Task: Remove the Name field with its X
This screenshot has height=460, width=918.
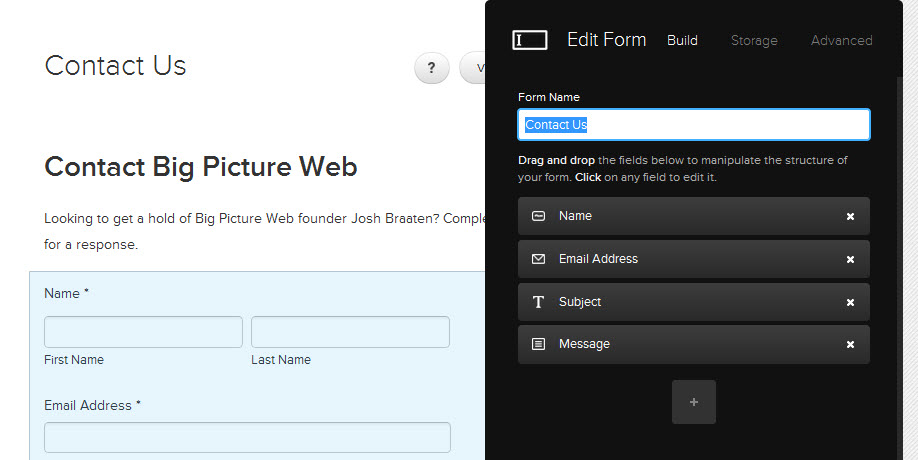Action: [850, 217]
